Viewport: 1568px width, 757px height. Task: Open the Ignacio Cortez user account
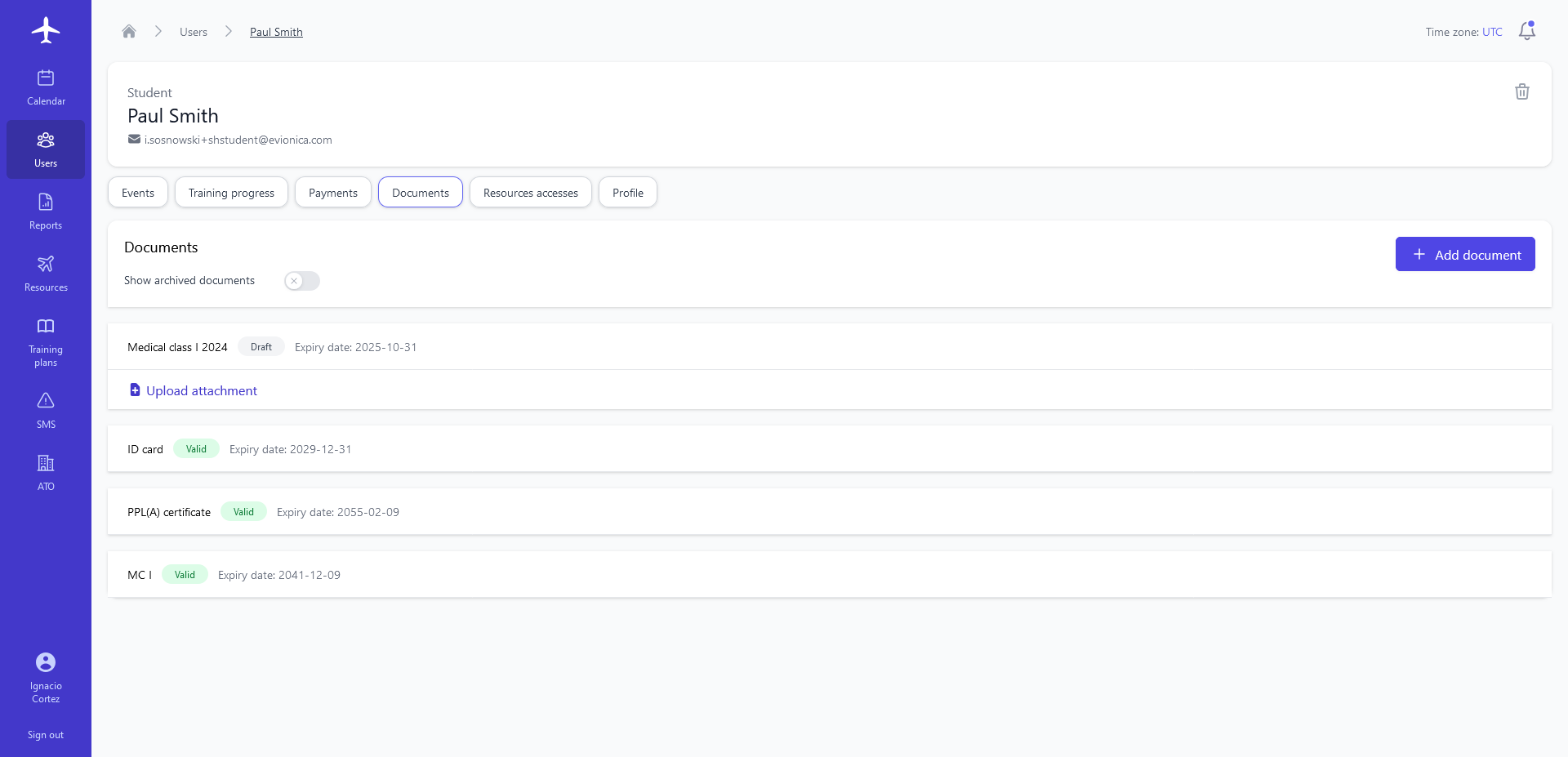pyautogui.click(x=46, y=677)
